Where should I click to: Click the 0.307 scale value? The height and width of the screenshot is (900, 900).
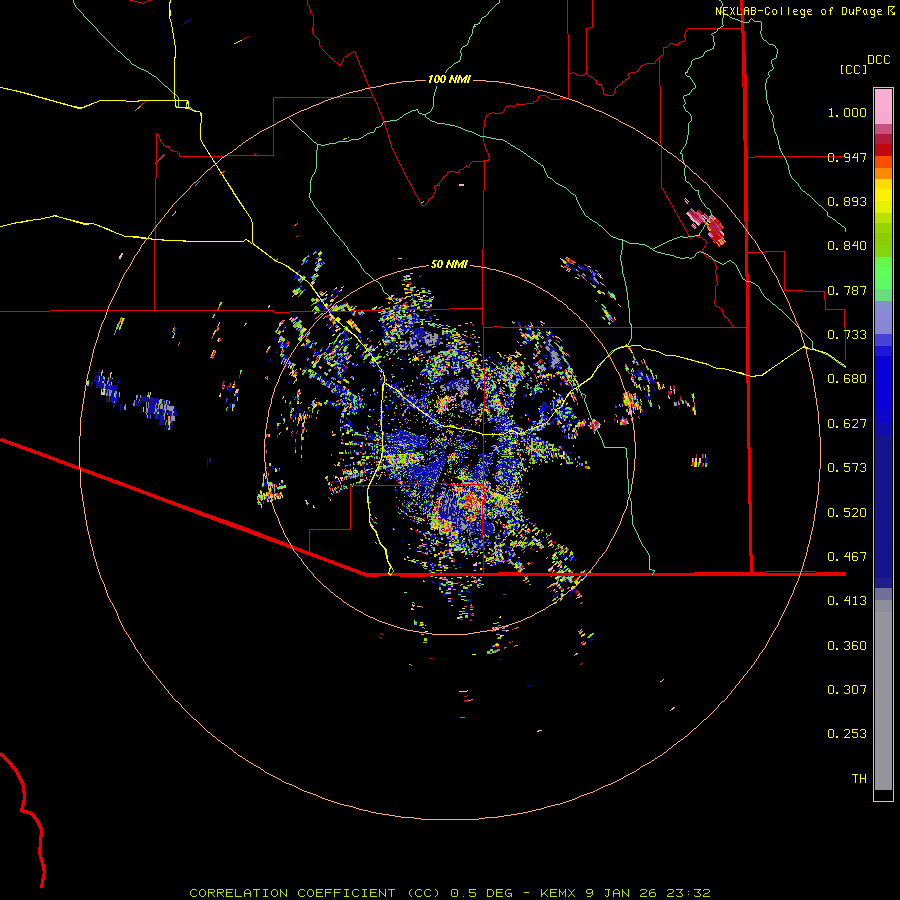(847, 690)
